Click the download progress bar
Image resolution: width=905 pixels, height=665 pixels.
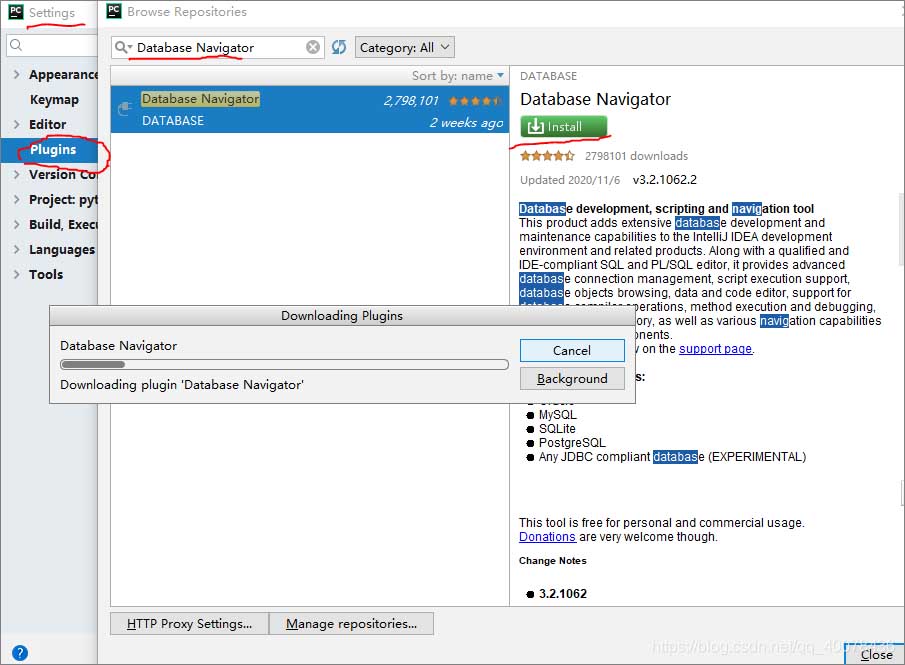[284, 365]
